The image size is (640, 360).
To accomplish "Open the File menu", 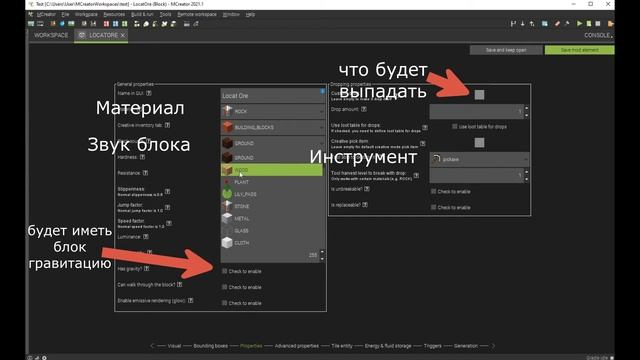I will 65,14.
